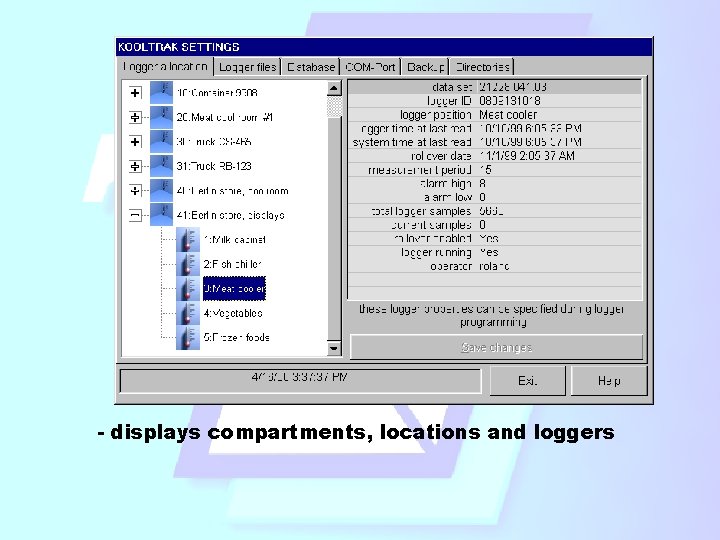Select the Berlin store, displays label

point(231,215)
